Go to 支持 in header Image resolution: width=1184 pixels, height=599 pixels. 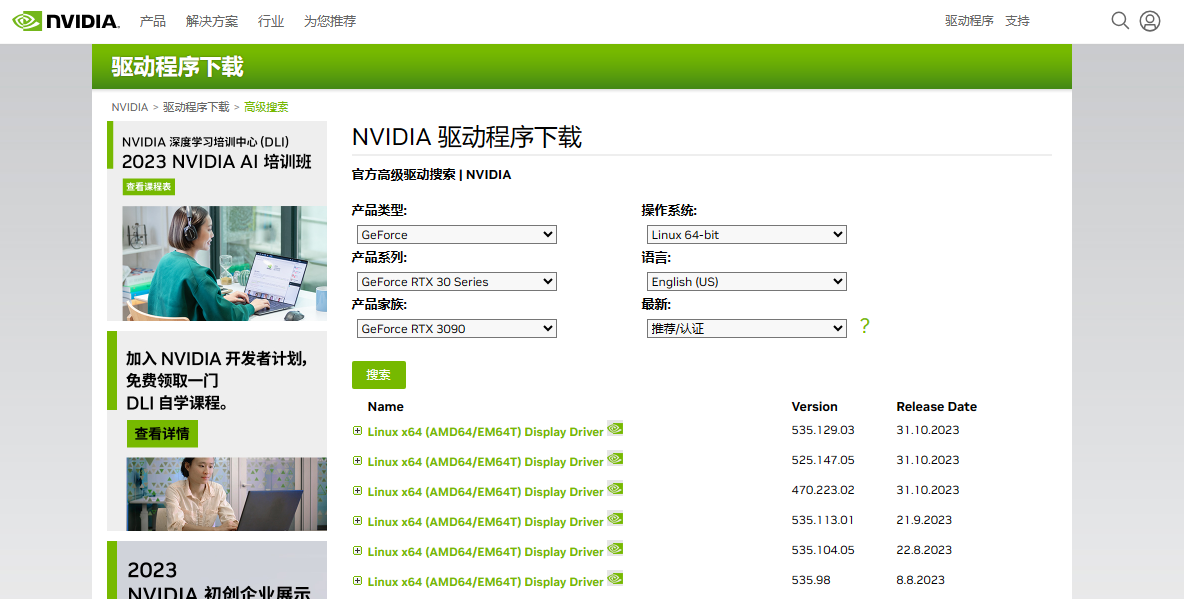tap(1017, 21)
